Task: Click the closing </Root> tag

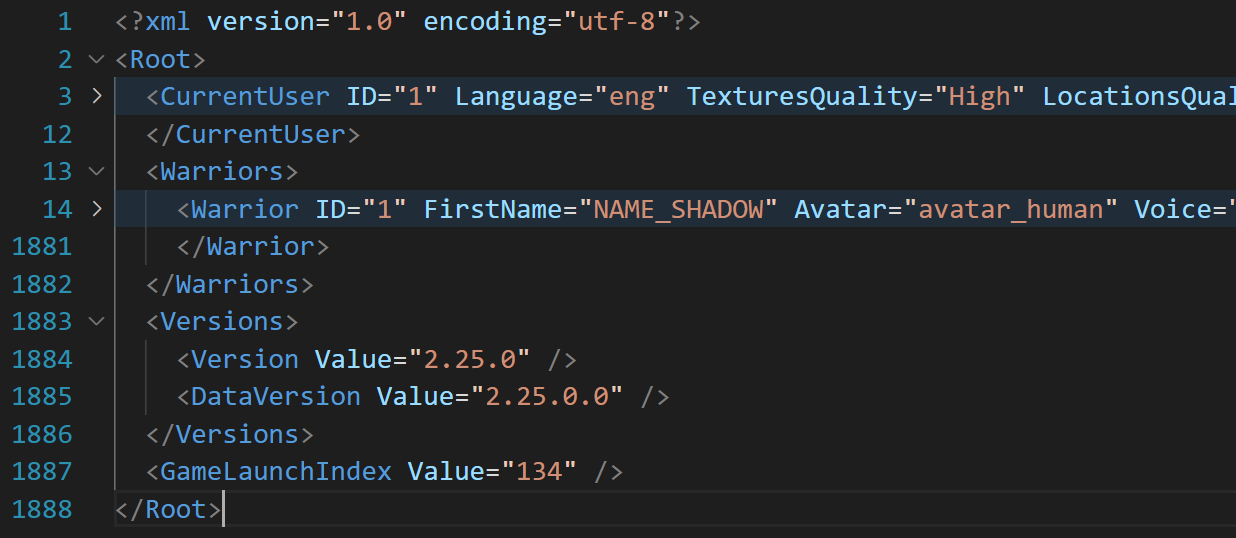Action: pyautogui.click(x=168, y=509)
